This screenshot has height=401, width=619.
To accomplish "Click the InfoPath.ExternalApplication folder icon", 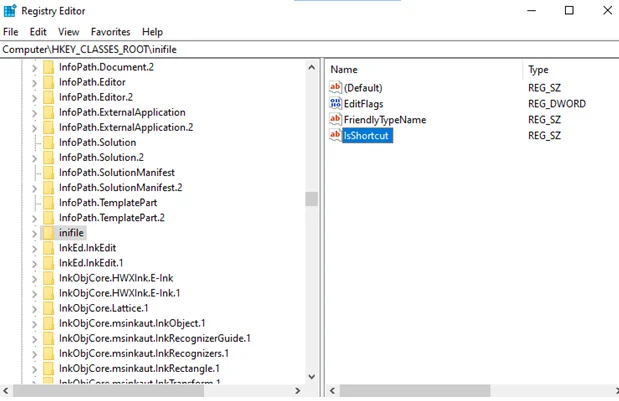I will coord(48,112).
